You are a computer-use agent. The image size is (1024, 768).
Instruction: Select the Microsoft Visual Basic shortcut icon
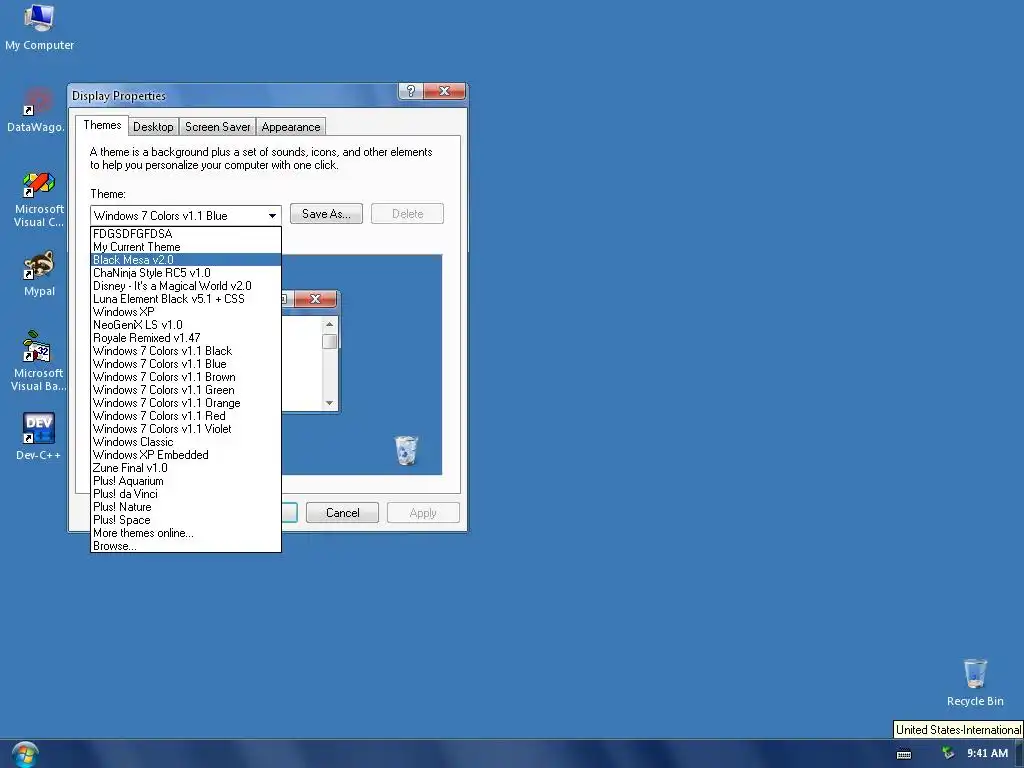38,361
